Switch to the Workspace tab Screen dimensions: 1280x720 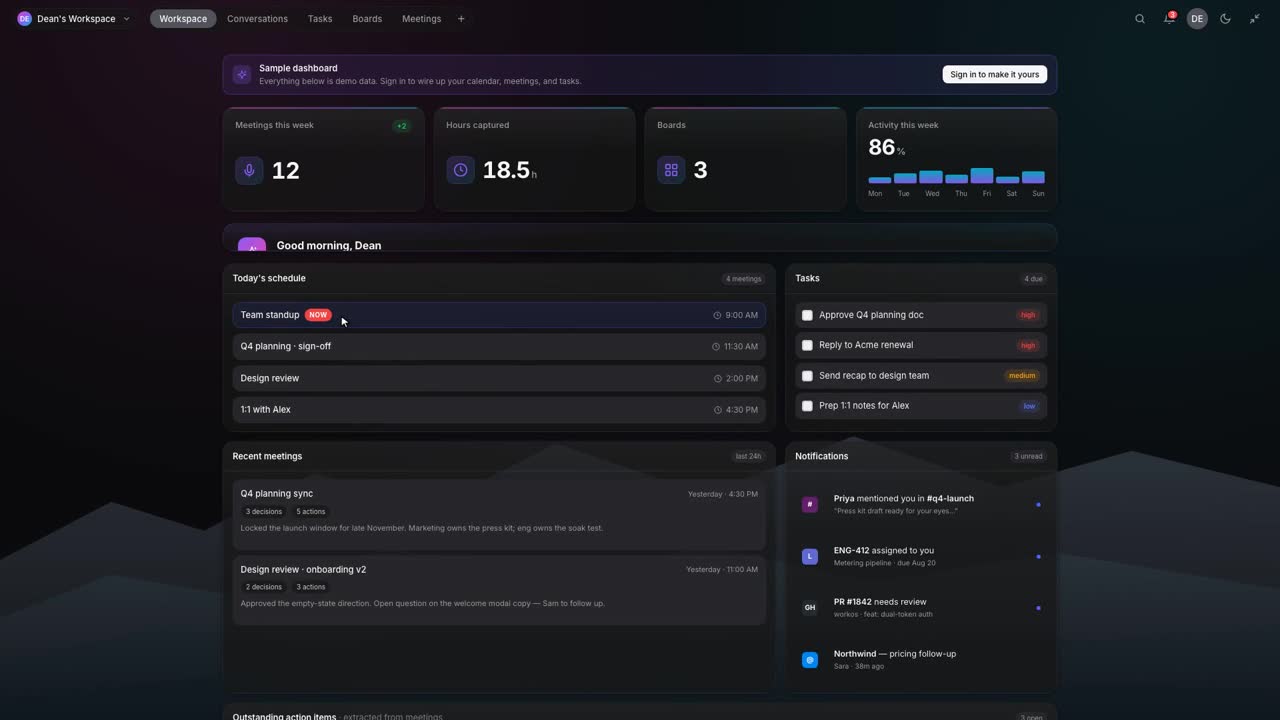point(183,19)
